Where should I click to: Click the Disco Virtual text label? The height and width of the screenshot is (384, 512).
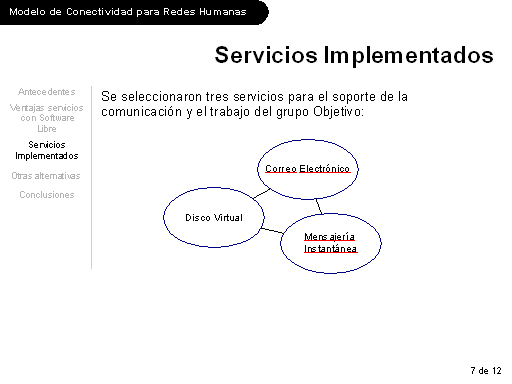click(214, 218)
